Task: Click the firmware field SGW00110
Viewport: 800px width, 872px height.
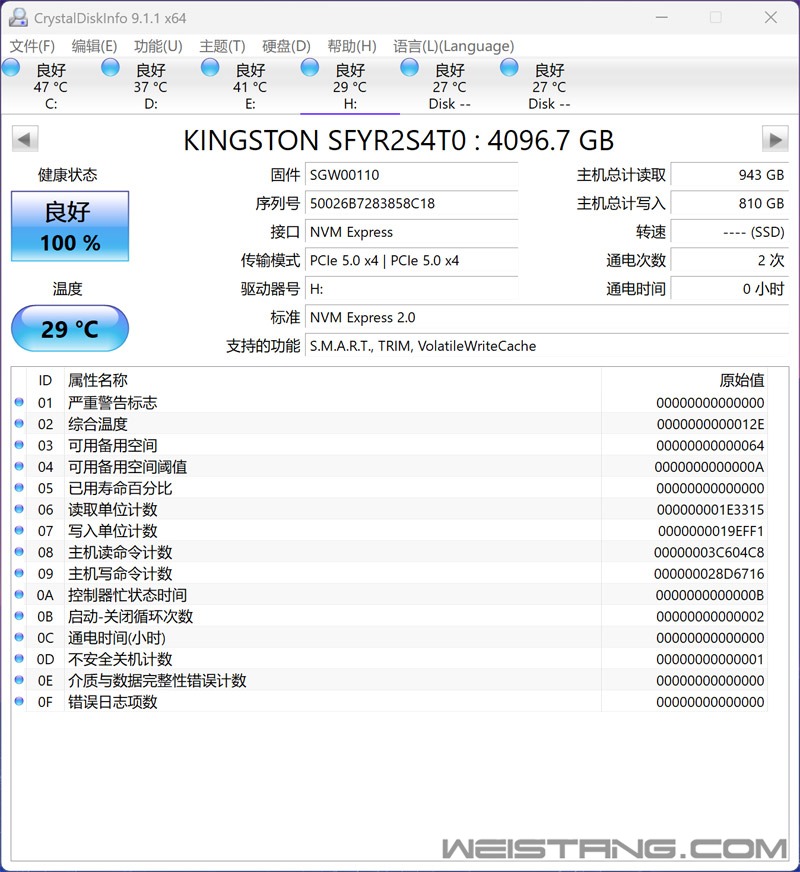Action: [411, 175]
